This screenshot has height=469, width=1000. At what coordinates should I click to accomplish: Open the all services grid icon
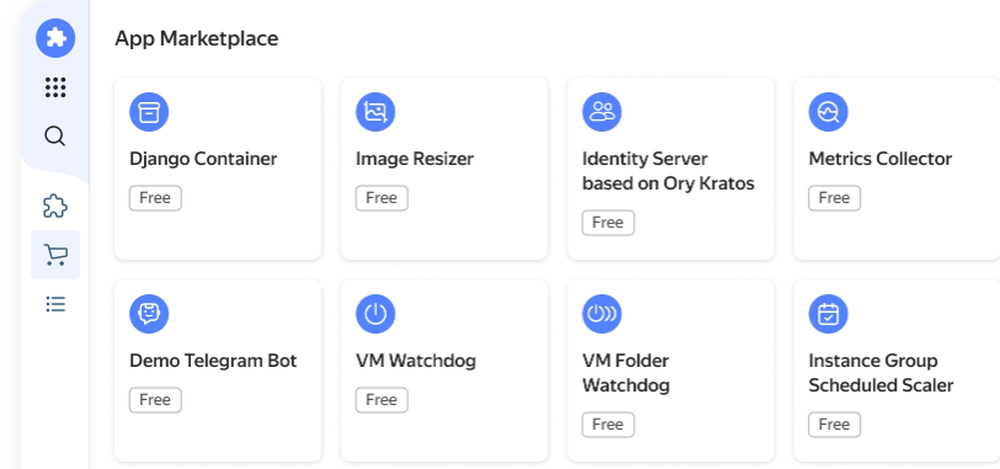[x=56, y=87]
